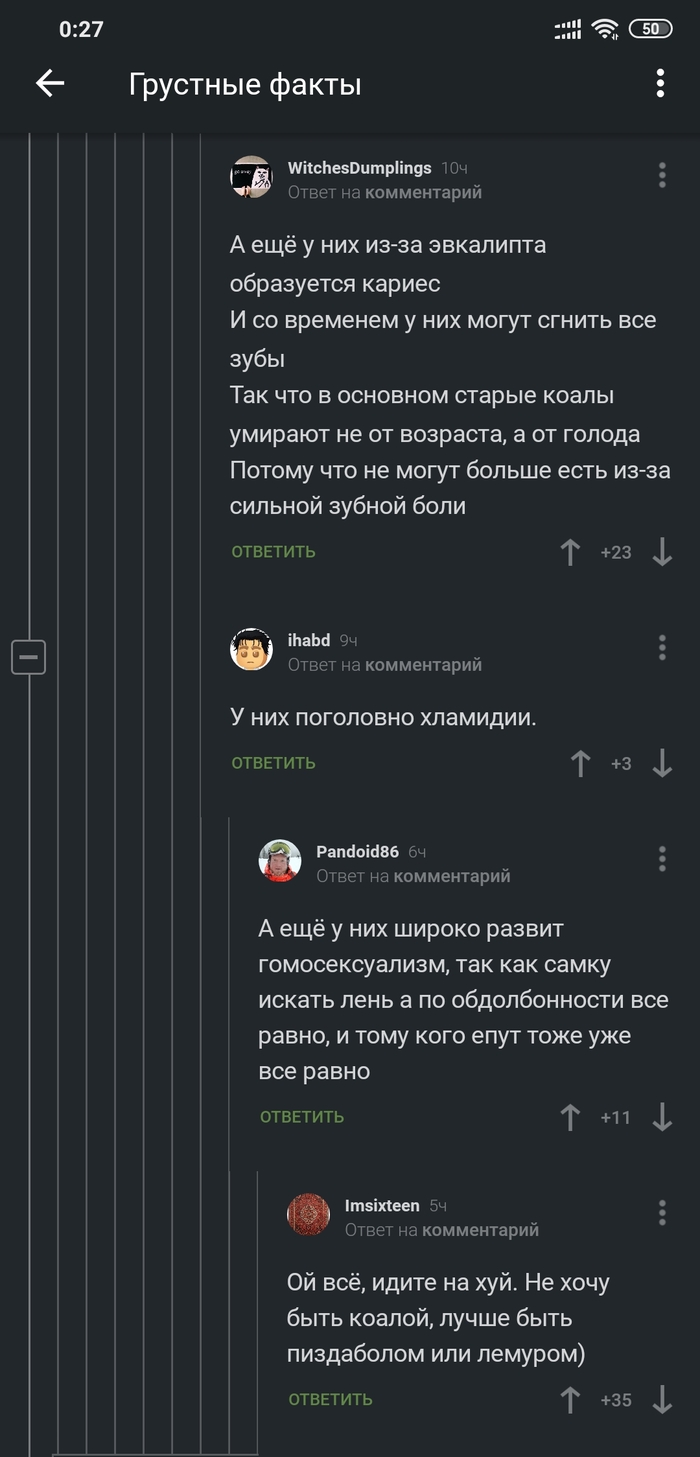Downvote the Pandoid86 comment
The image size is (700, 1457).
[x=662, y=1117]
